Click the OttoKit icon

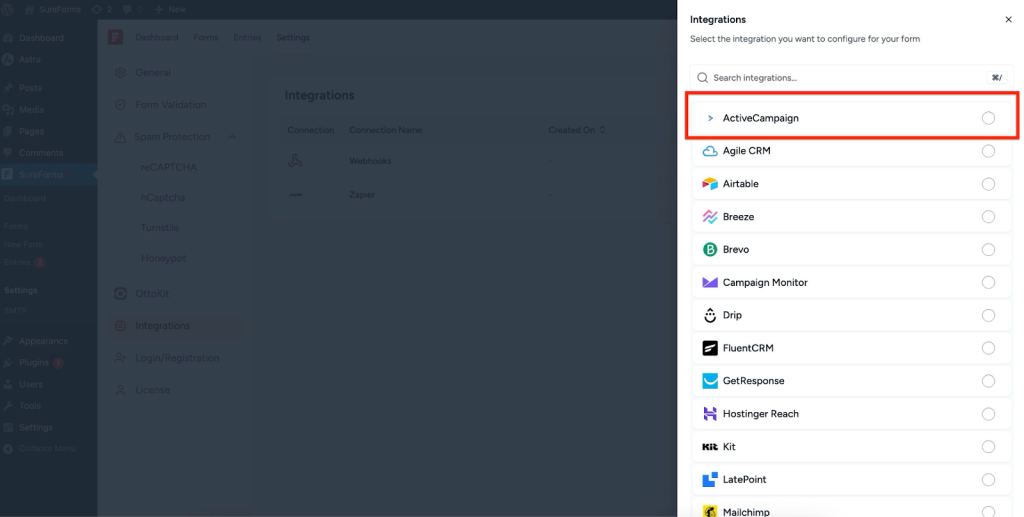(x=120, y=294)
